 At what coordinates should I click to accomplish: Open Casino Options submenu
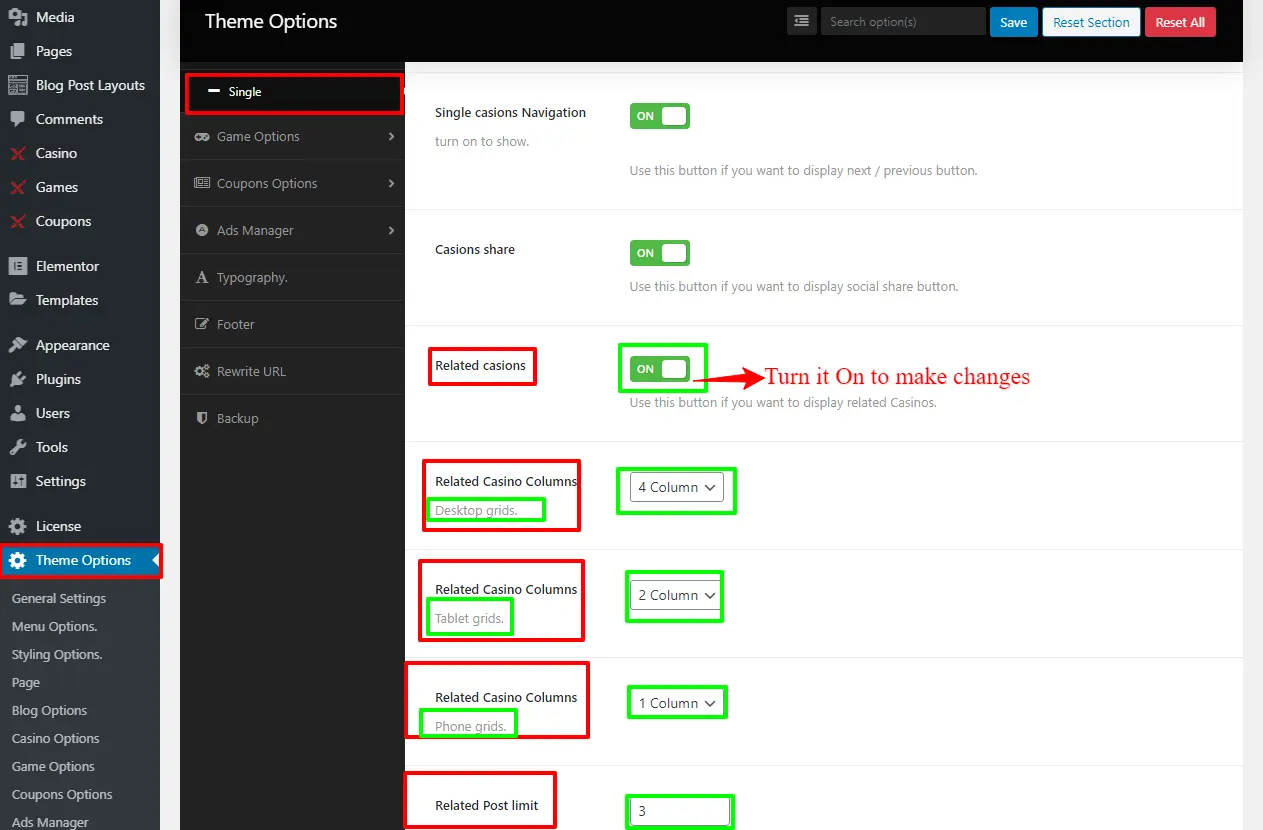click(x=55, y=738)
